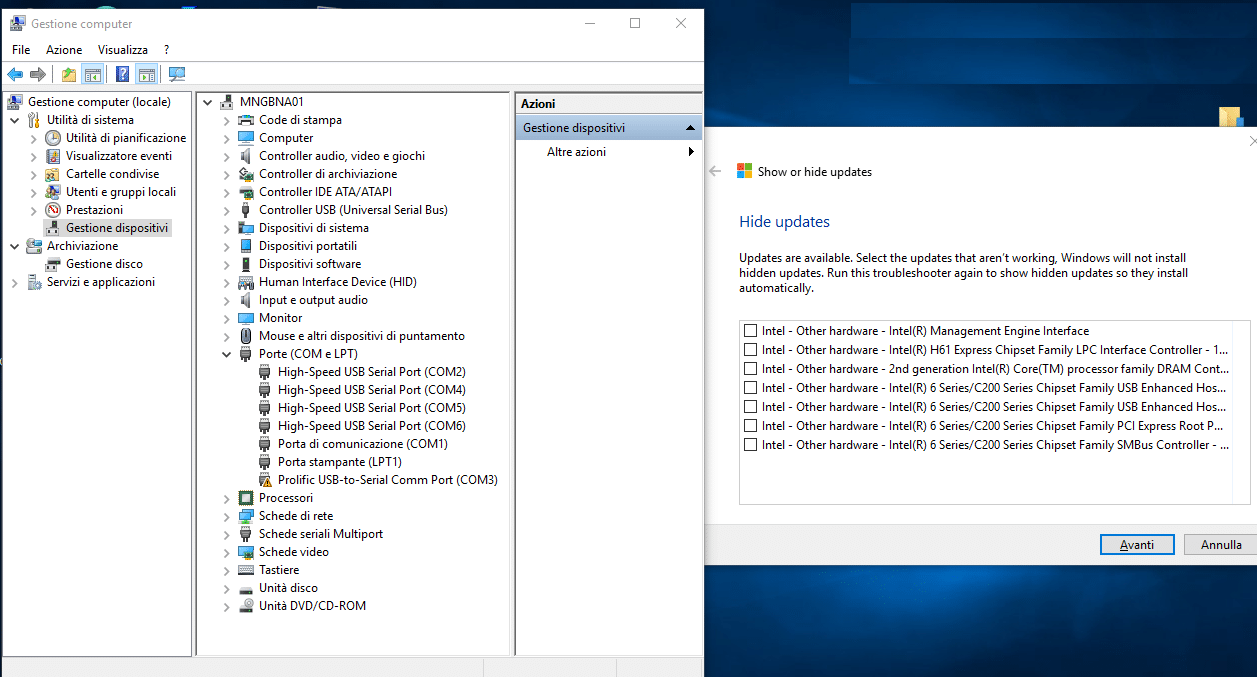This screenshot has width=1257, height=677.
Task: Click the Visualizzatore eventi icon
Action: pos(53,156)
